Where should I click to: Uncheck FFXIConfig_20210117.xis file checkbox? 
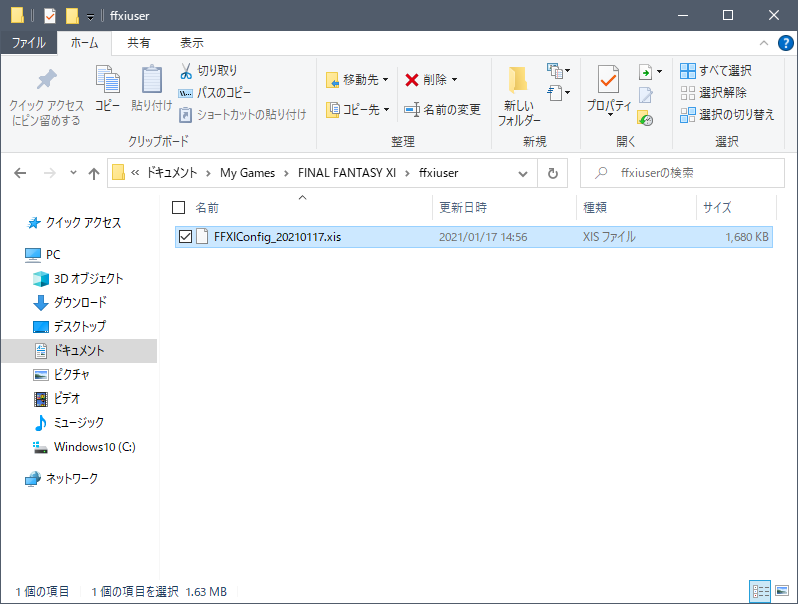click(185, 237)
